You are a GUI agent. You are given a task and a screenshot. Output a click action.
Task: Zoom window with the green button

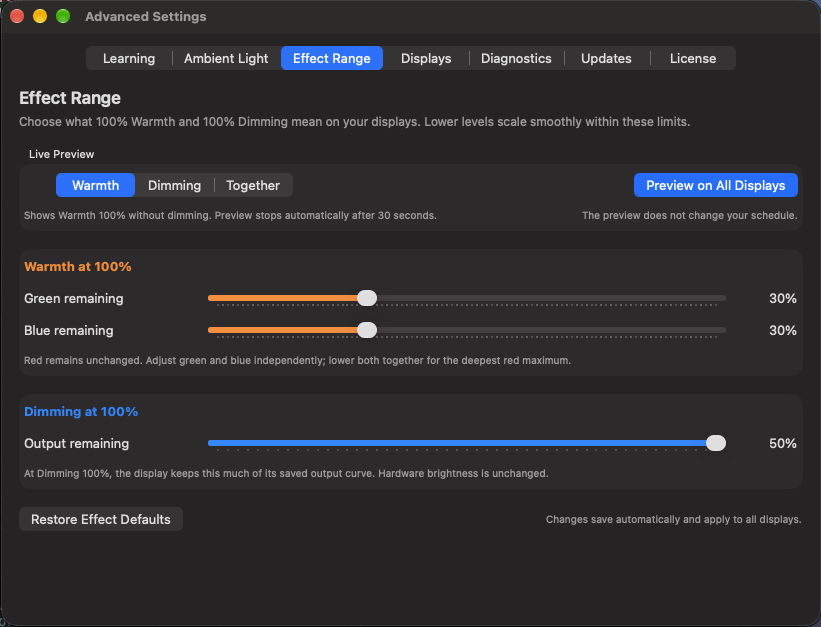pyautogui.click(x=63, y=16)
